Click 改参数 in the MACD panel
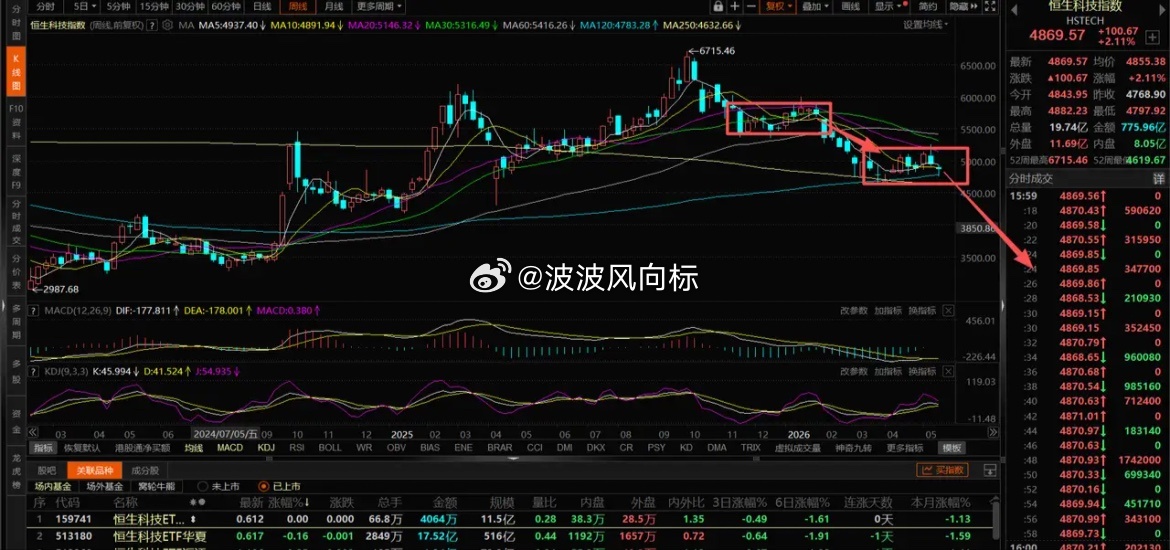1170x550 pixels. [x=854, y=310]
